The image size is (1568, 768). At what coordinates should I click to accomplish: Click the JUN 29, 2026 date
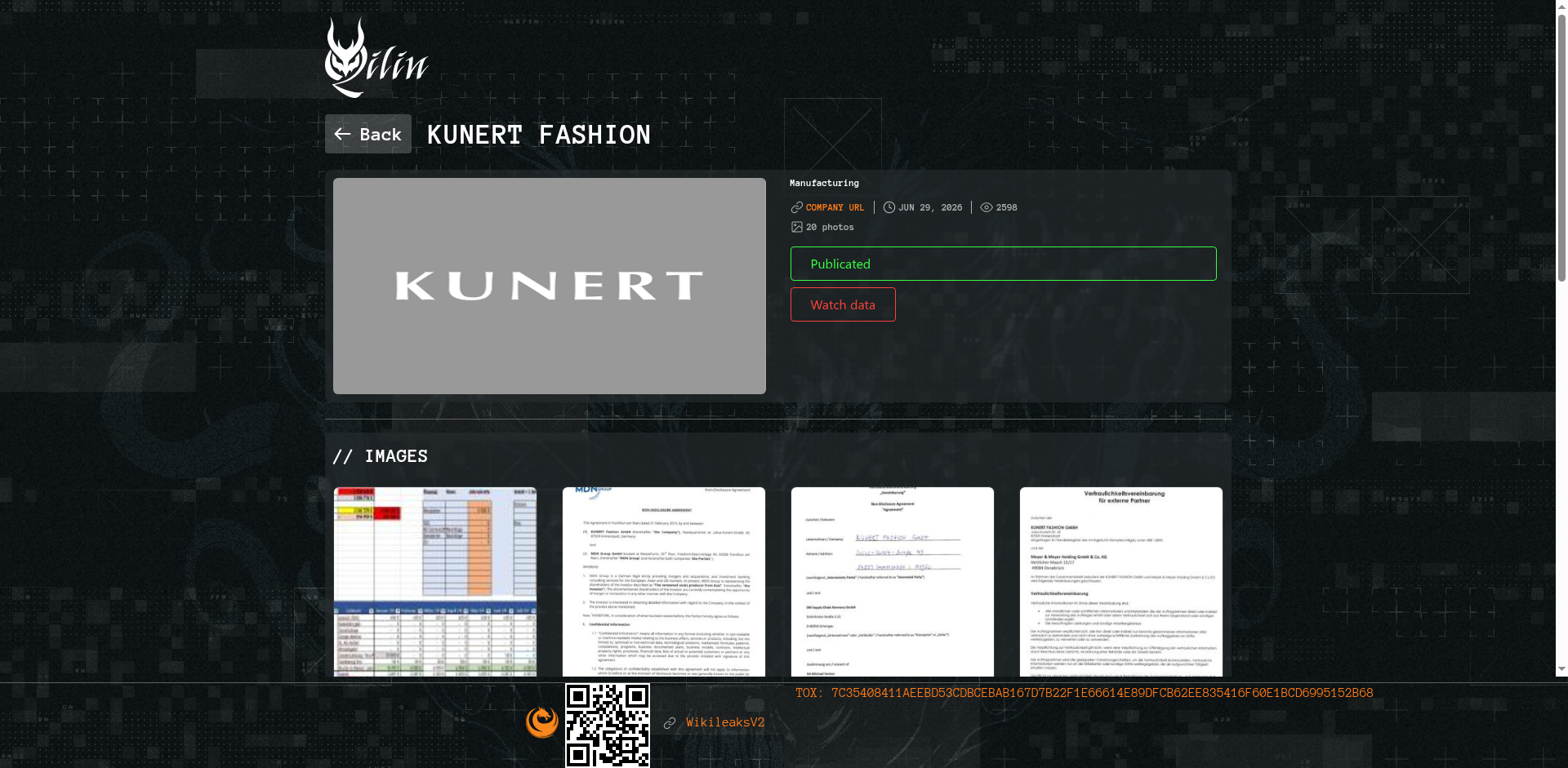(930, 207)
